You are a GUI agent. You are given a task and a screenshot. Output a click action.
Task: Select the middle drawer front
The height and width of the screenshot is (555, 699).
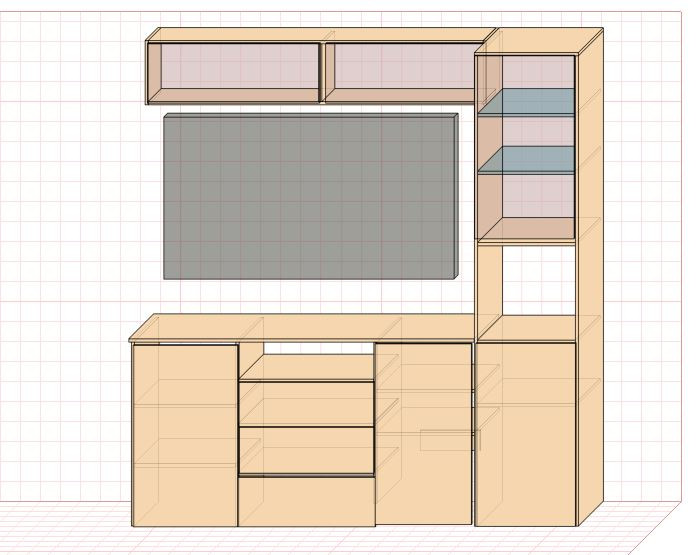[306, 450]
